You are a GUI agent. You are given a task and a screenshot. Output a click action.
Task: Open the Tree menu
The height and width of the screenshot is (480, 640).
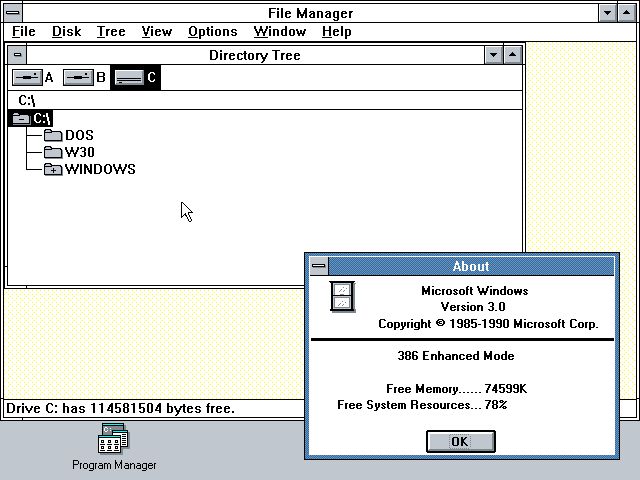pyautogui.click(x=111, y=32)
